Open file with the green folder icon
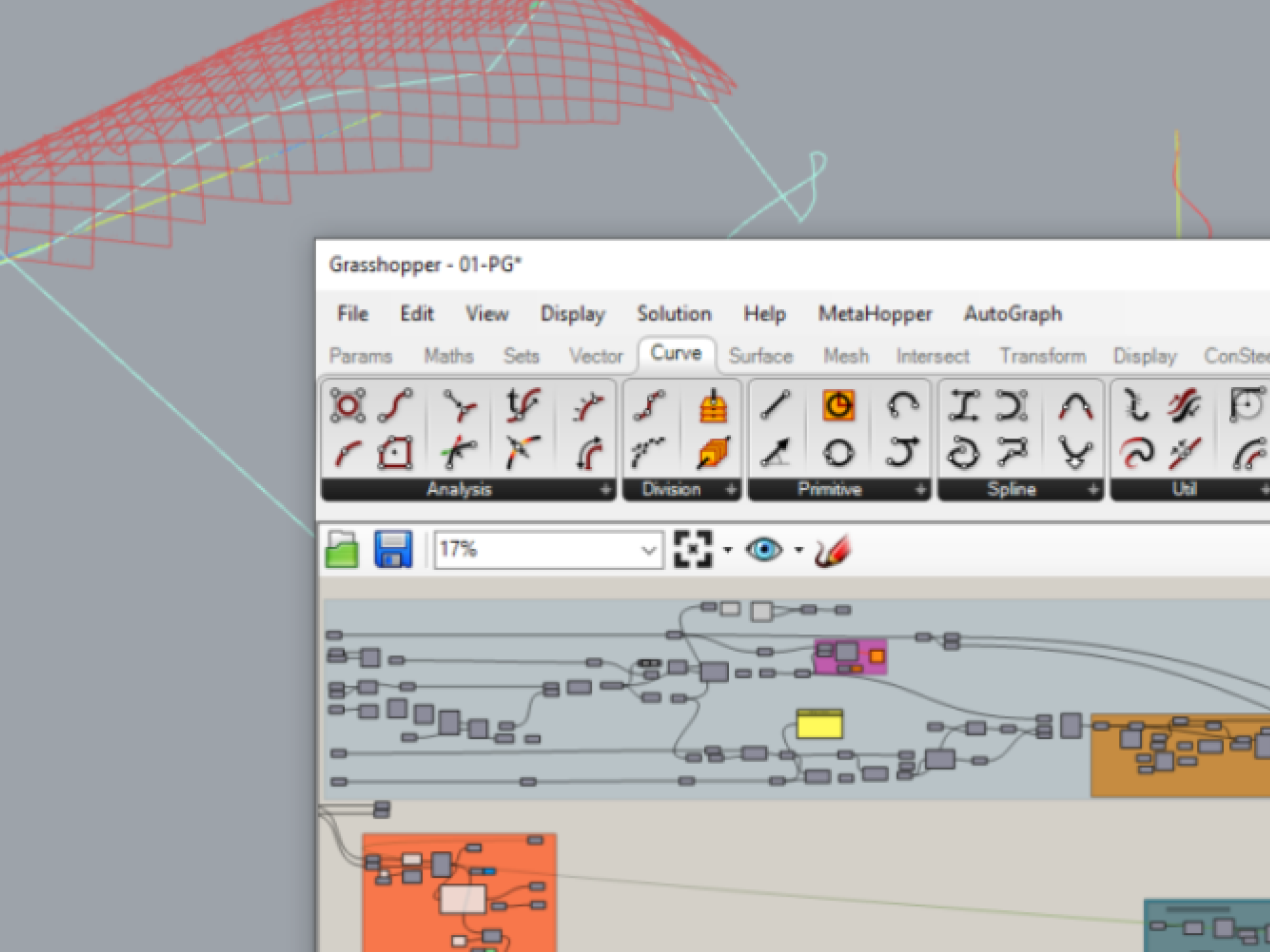This screenshot has height=952, width=1270. tap(342, 549)
